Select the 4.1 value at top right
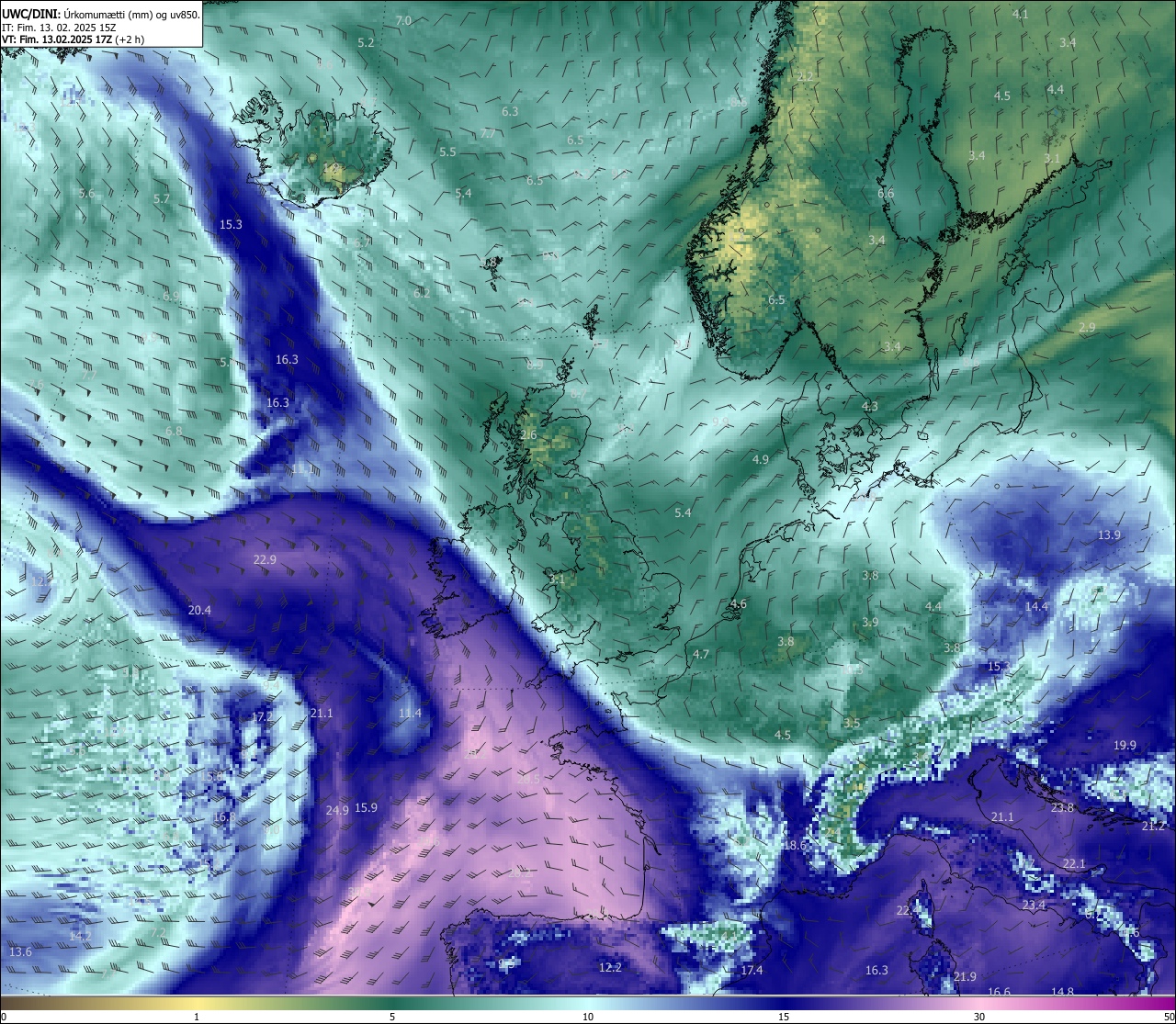 1021,14
